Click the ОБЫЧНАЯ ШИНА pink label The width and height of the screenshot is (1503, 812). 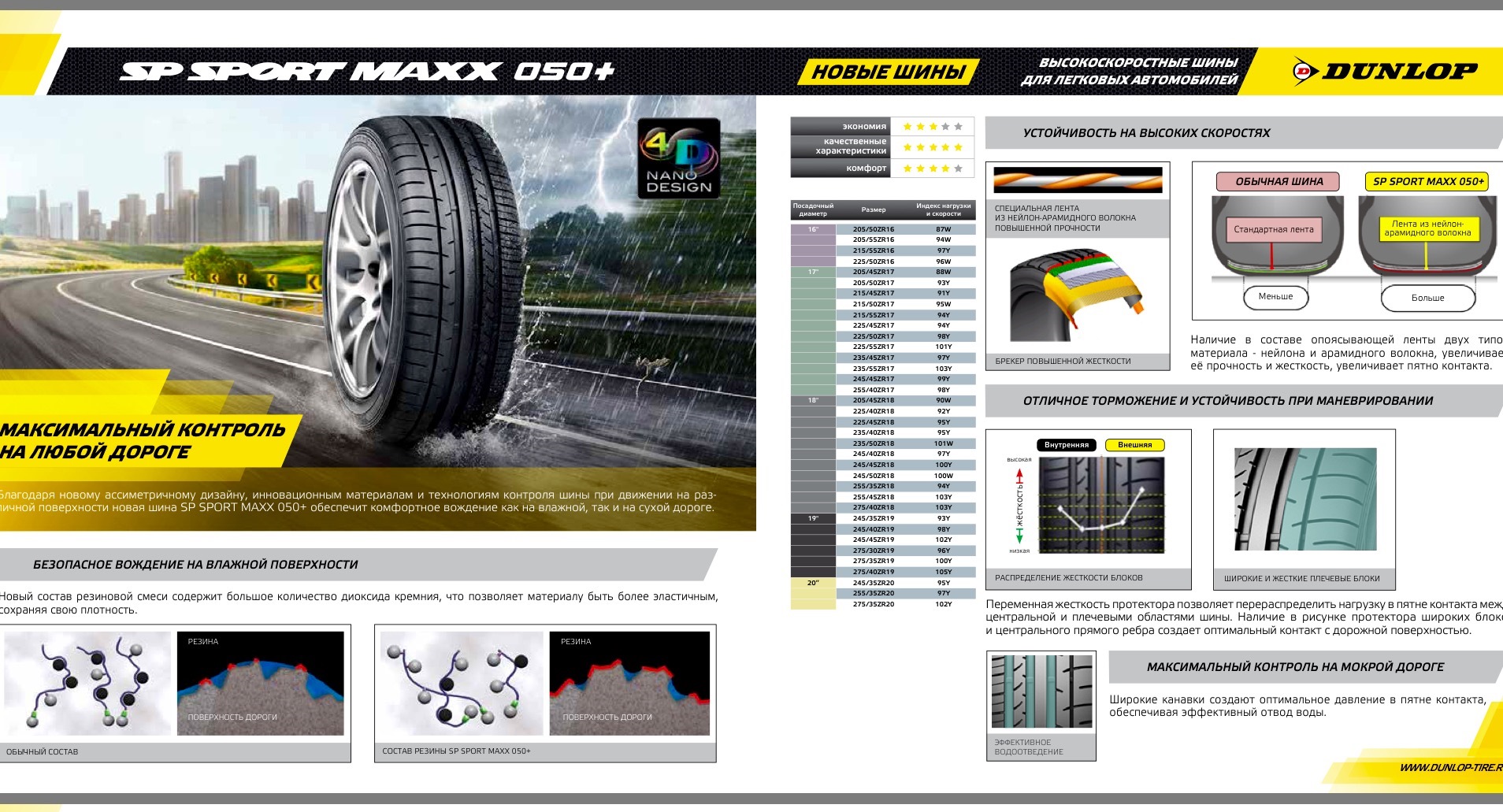[x=1278, y=181]
